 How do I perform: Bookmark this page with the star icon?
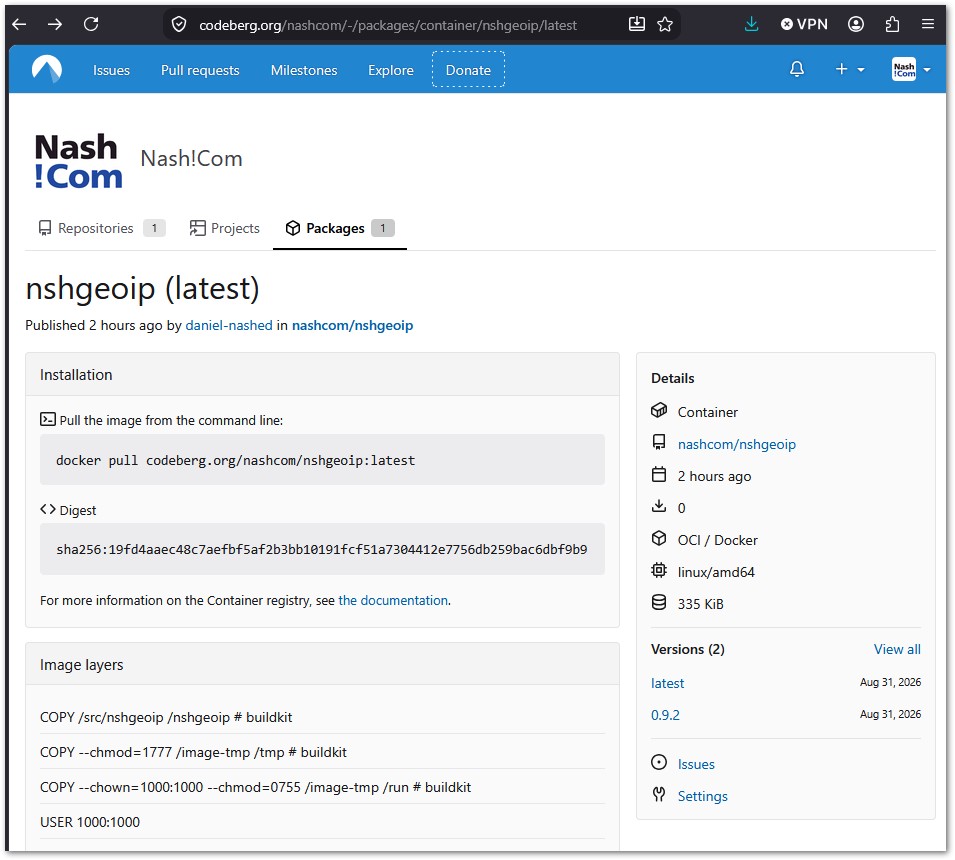[x=665, y=24]
